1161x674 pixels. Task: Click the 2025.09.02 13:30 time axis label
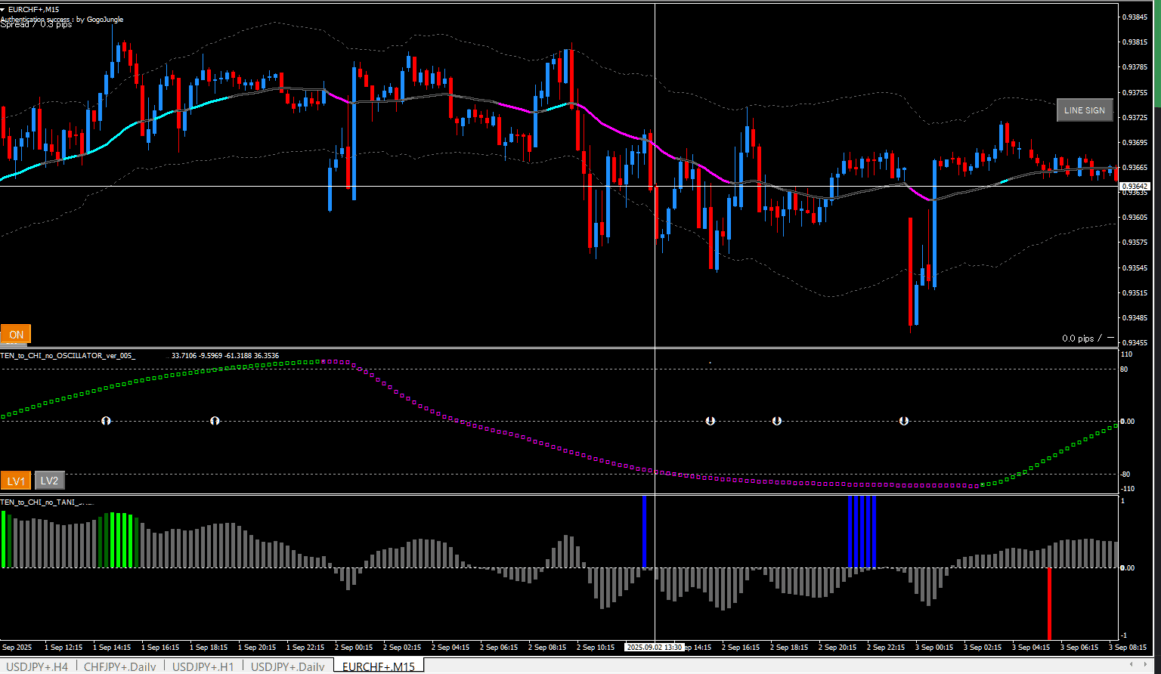[654, 648]
